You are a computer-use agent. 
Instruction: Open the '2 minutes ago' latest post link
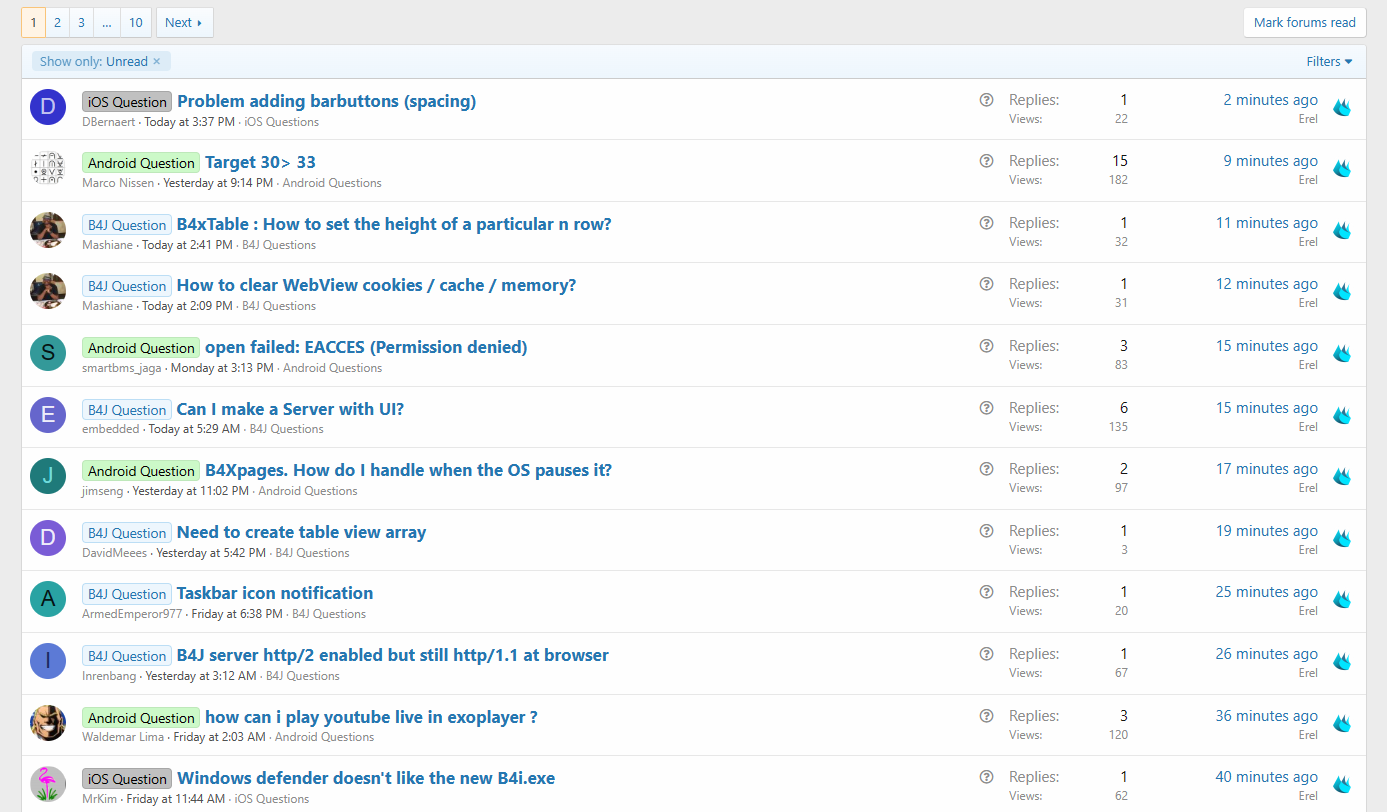coord(1270,100)
